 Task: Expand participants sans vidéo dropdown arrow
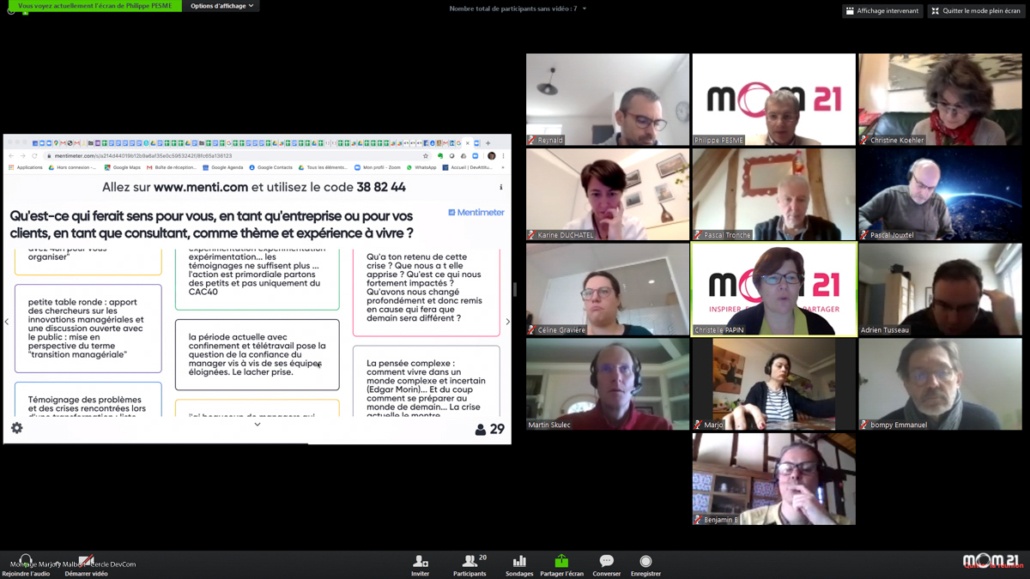584,9
